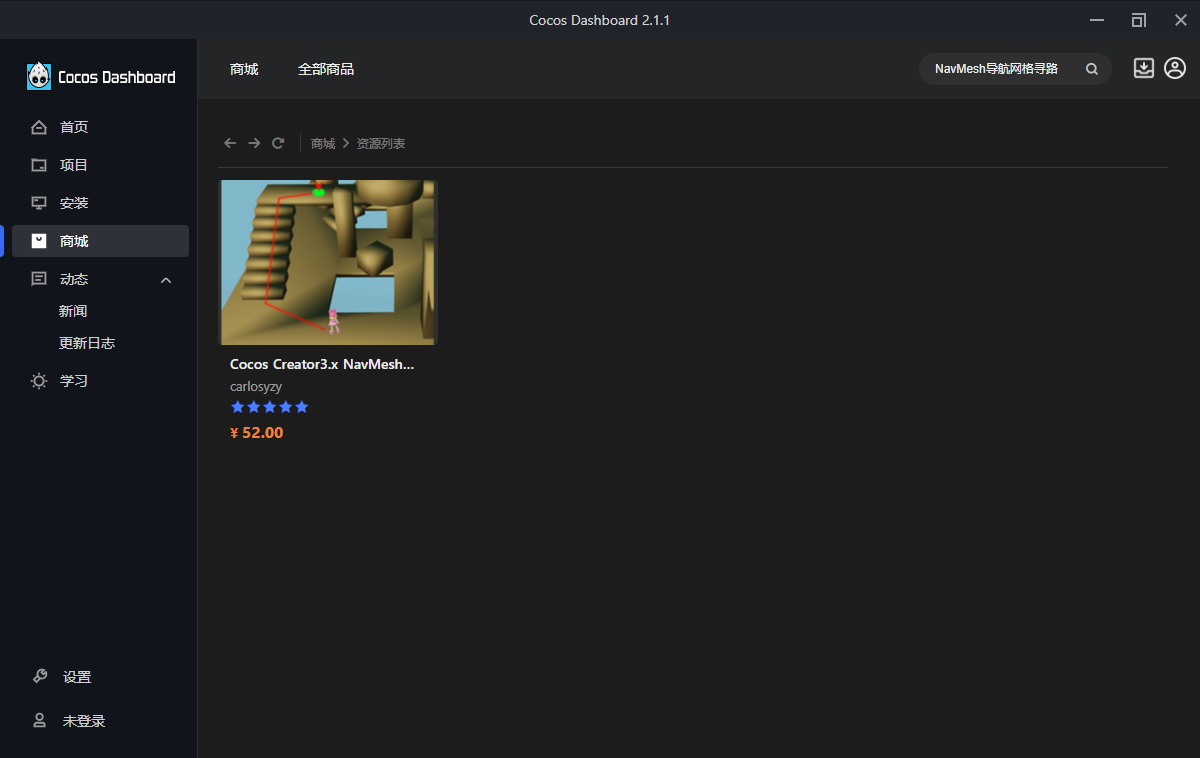
Task: Click the ¥ 52.00 price text
Action: [257, 433]
